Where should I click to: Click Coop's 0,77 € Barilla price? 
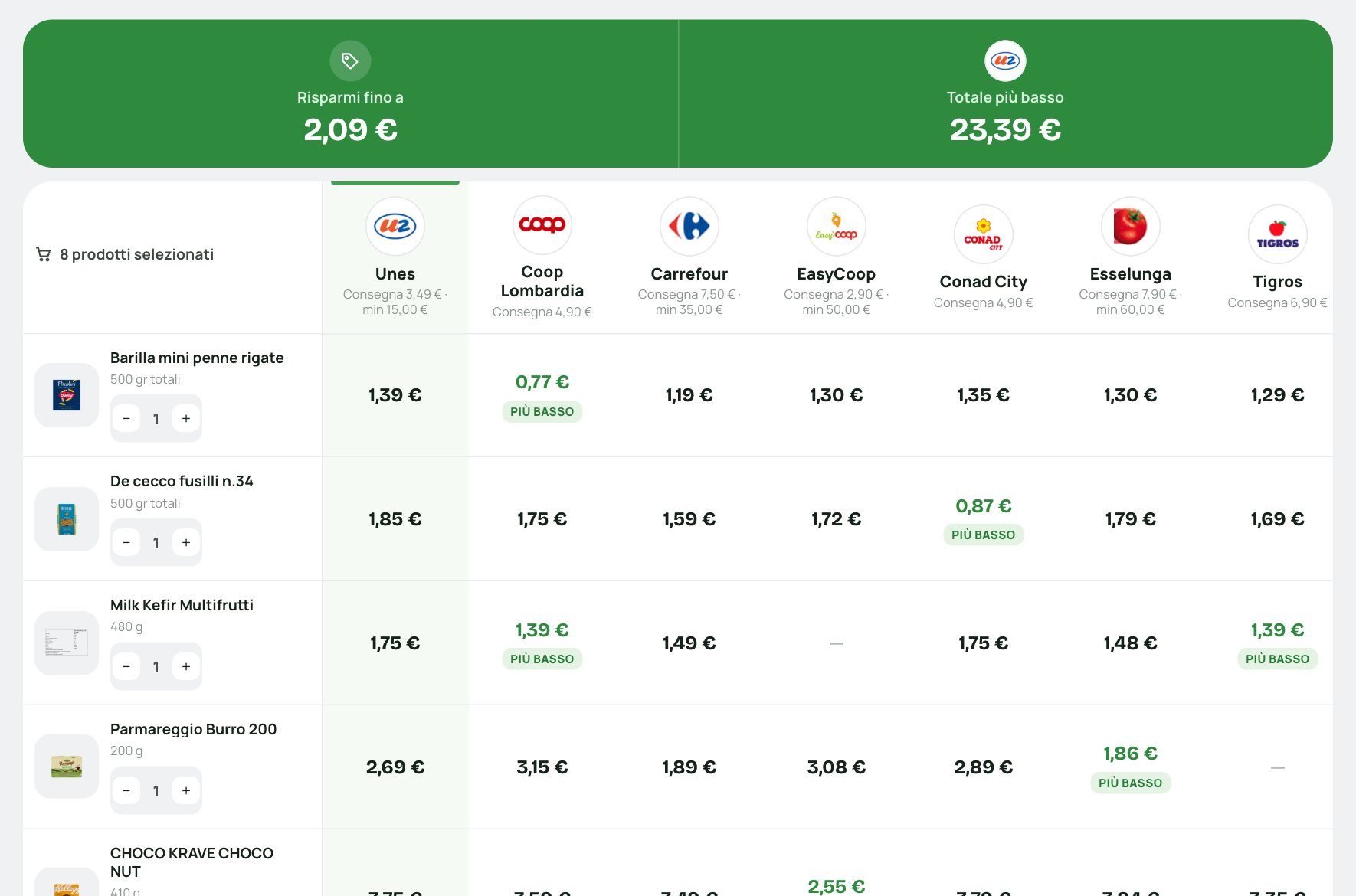click(x=542, y=381)
